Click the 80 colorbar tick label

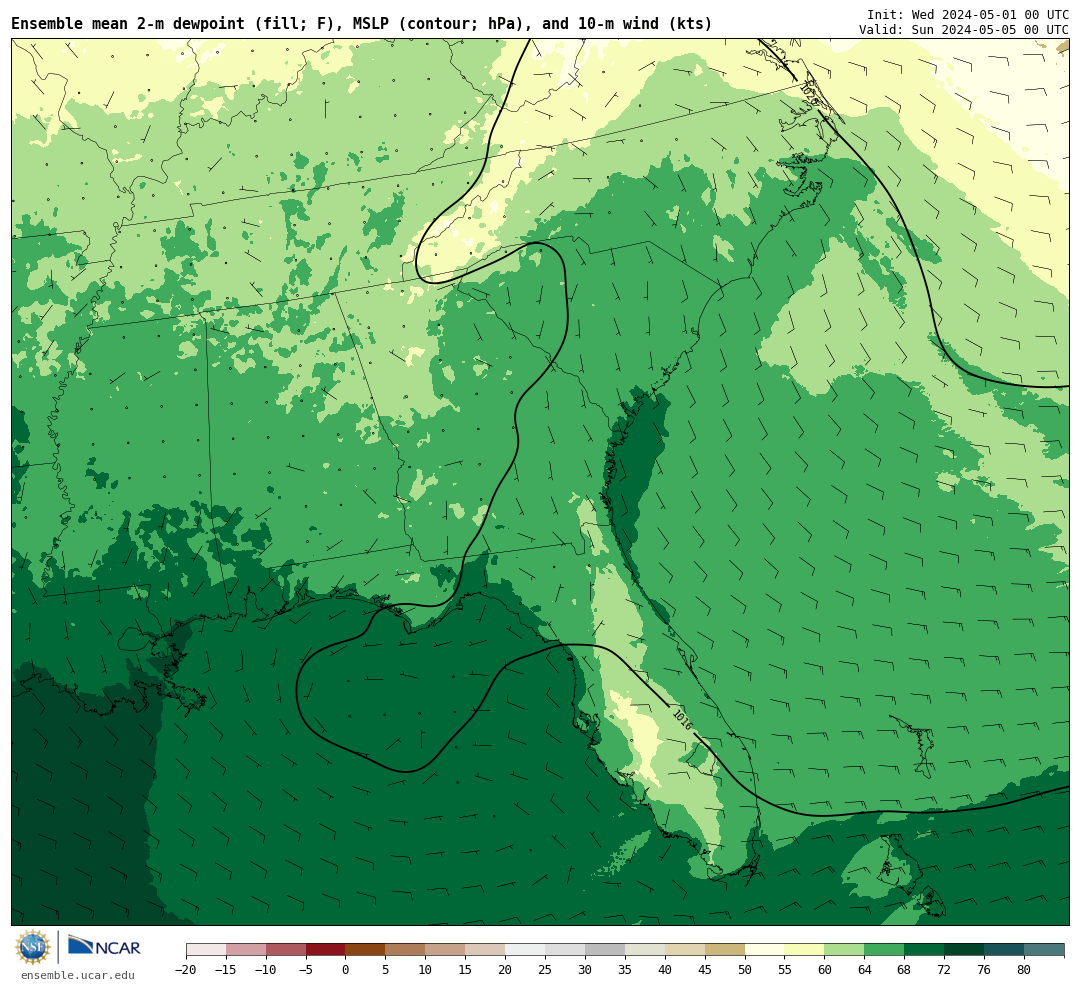[x=1025, y=969]
